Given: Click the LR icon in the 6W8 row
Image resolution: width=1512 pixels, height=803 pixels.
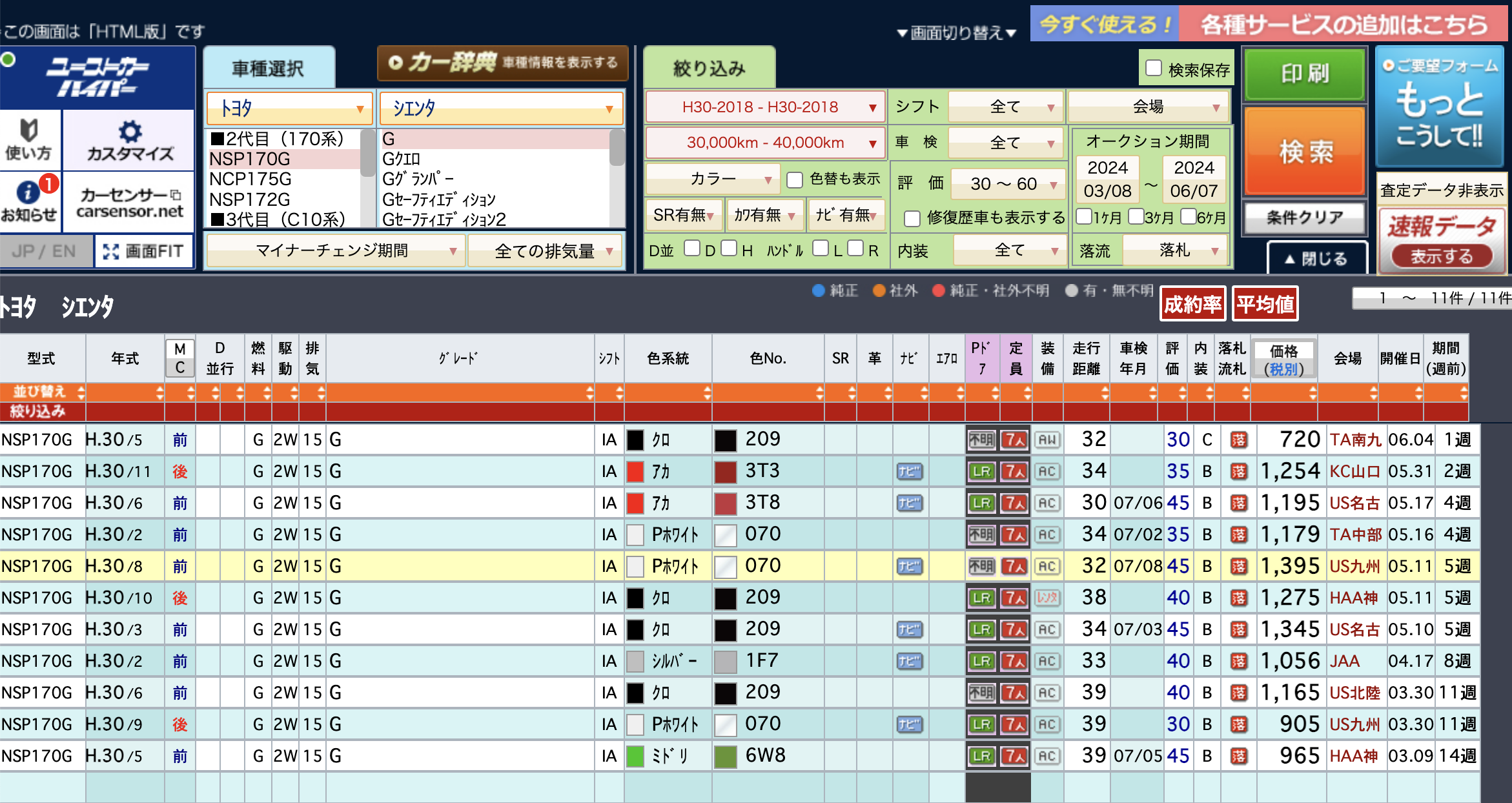Looking at the screenshot, I should click(x=982, y=757).
